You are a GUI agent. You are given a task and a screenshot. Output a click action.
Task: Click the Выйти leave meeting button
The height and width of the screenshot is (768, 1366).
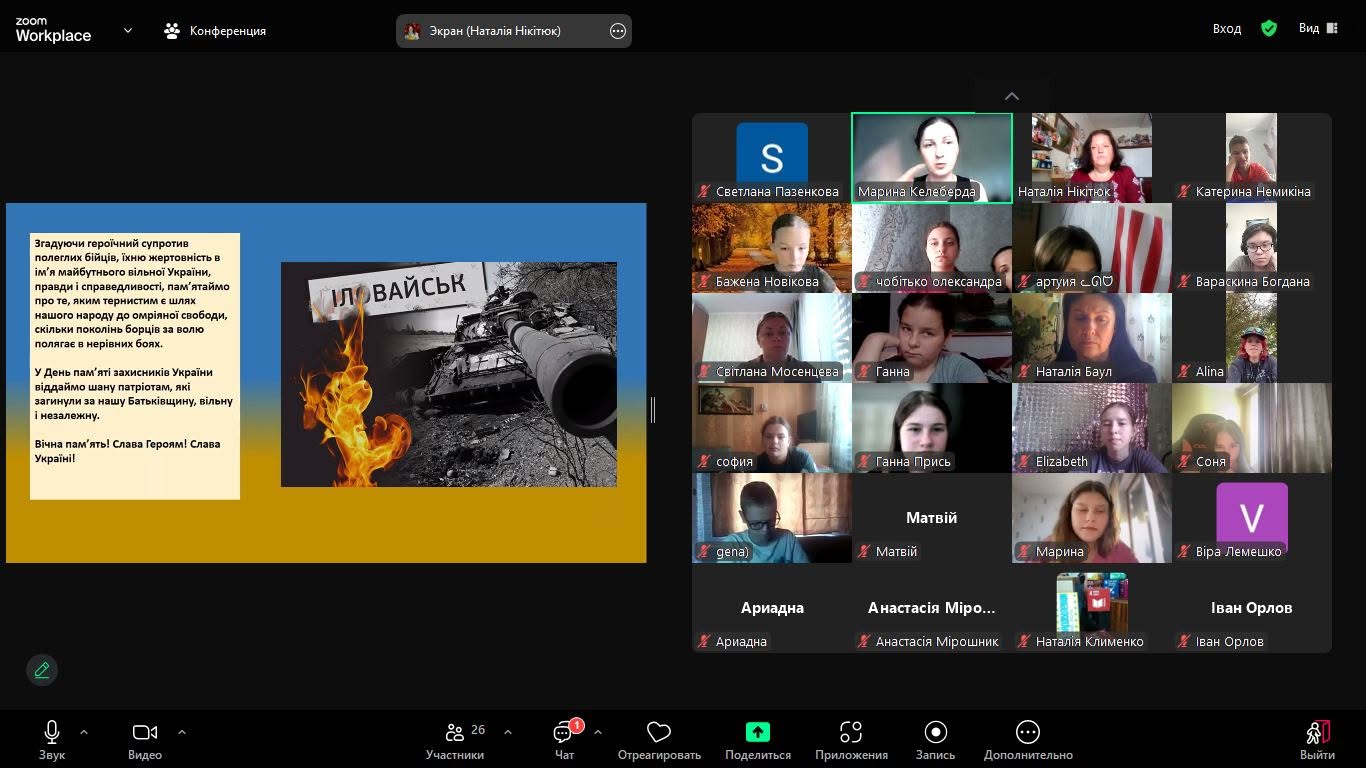[1318, 741]
